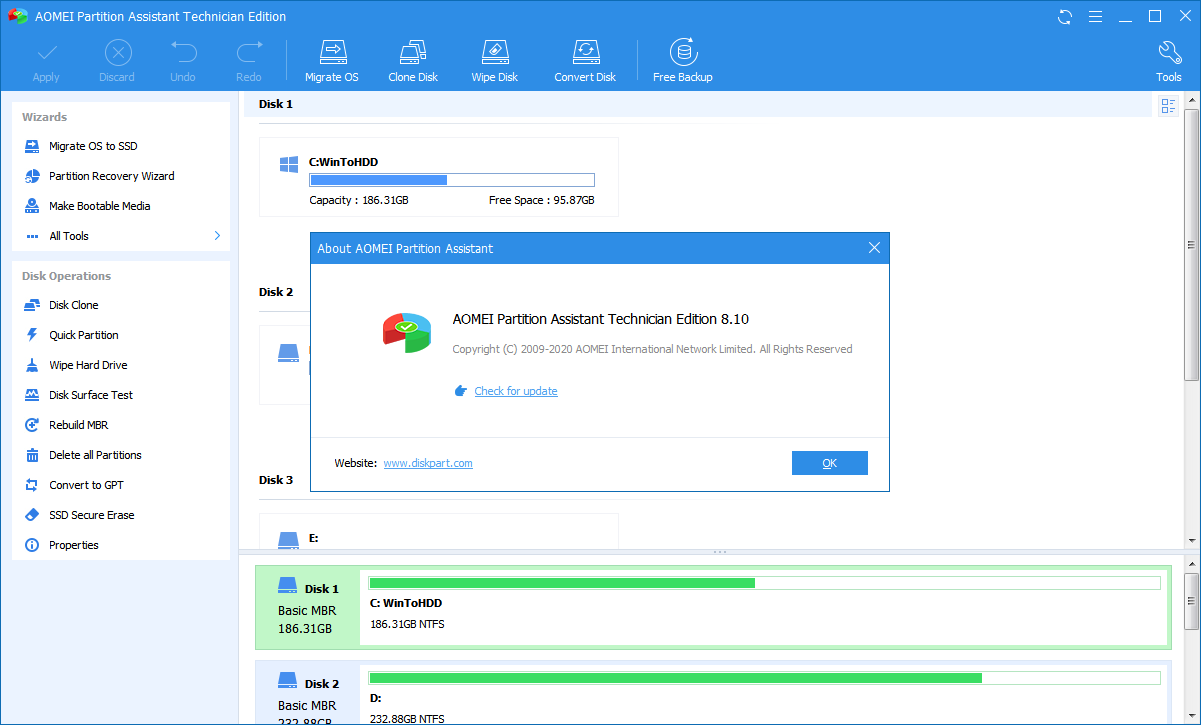The height and width of the screenshot is (725, 1201).
Task: Click the Disk 1 header label
Action: [276, 104]
